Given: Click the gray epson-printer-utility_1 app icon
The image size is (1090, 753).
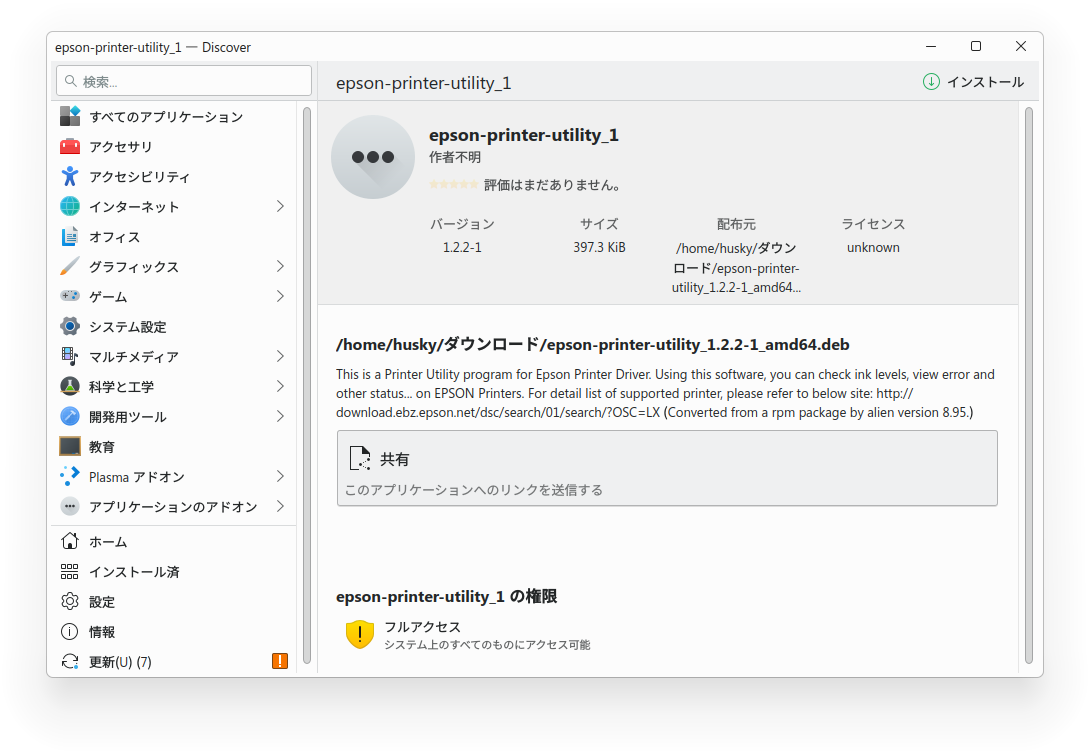Looking at the screenshot, I should point(373,157).
